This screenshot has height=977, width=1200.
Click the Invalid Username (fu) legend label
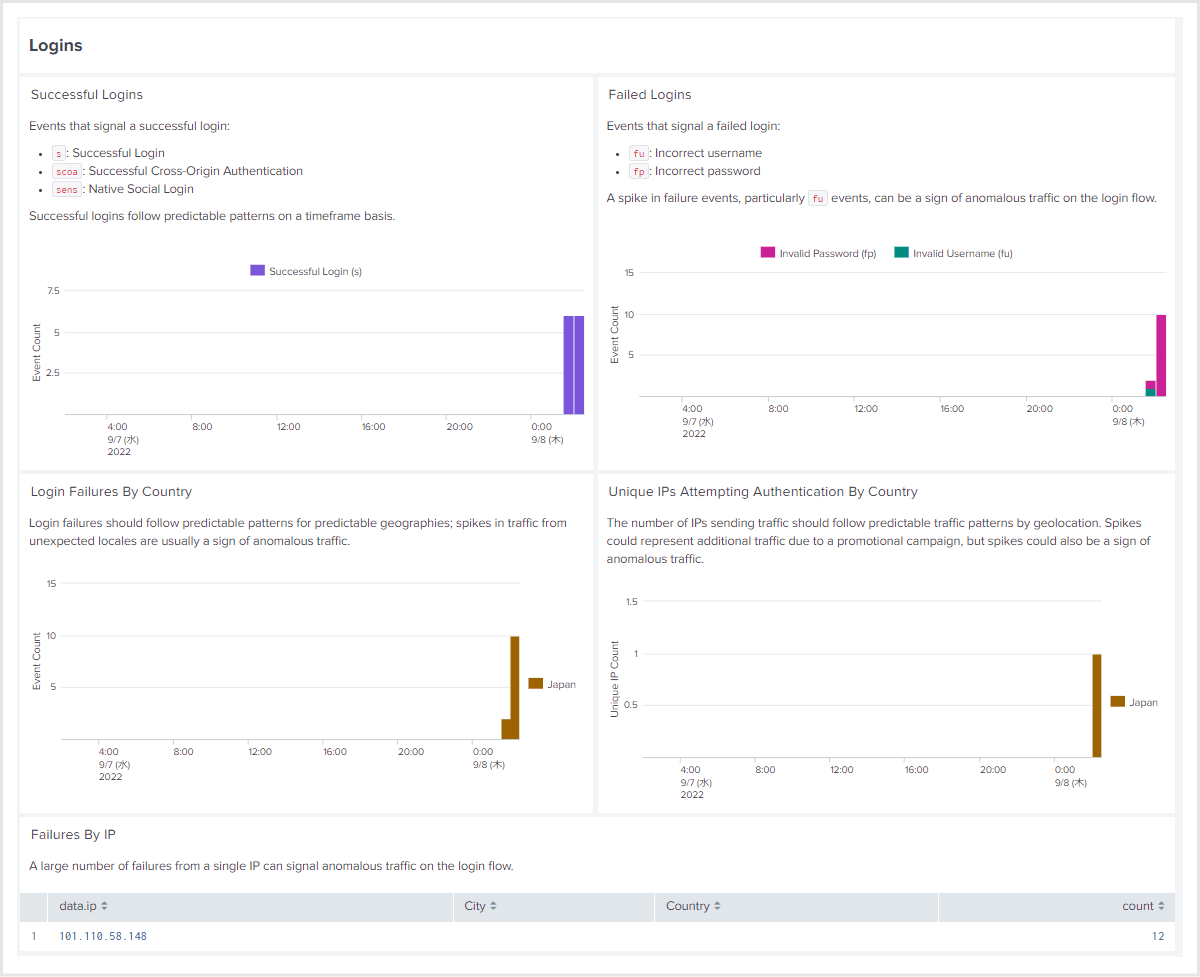(963, 253)
